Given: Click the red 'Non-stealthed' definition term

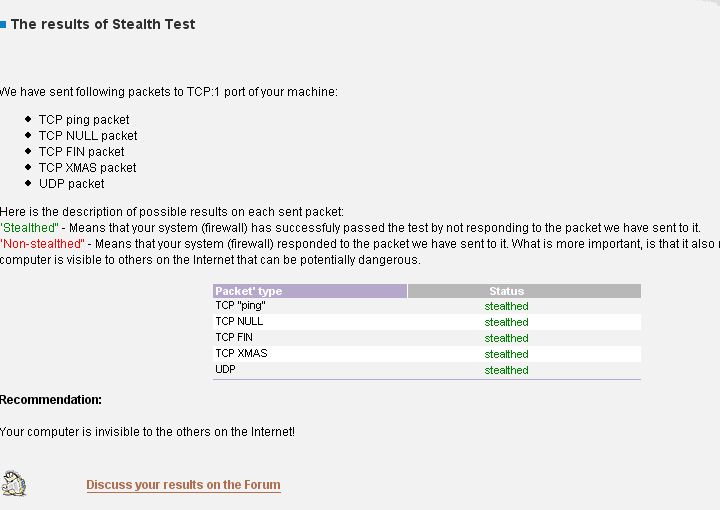Looking at the screenshot, I should point(42,244).
